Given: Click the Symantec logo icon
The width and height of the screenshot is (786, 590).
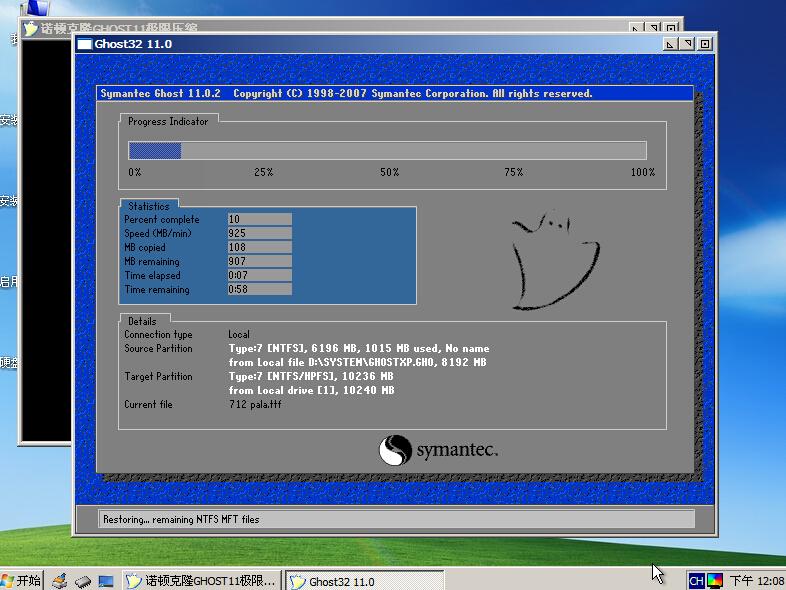Looking at the screenshot, I should click(x=395, y=450).
